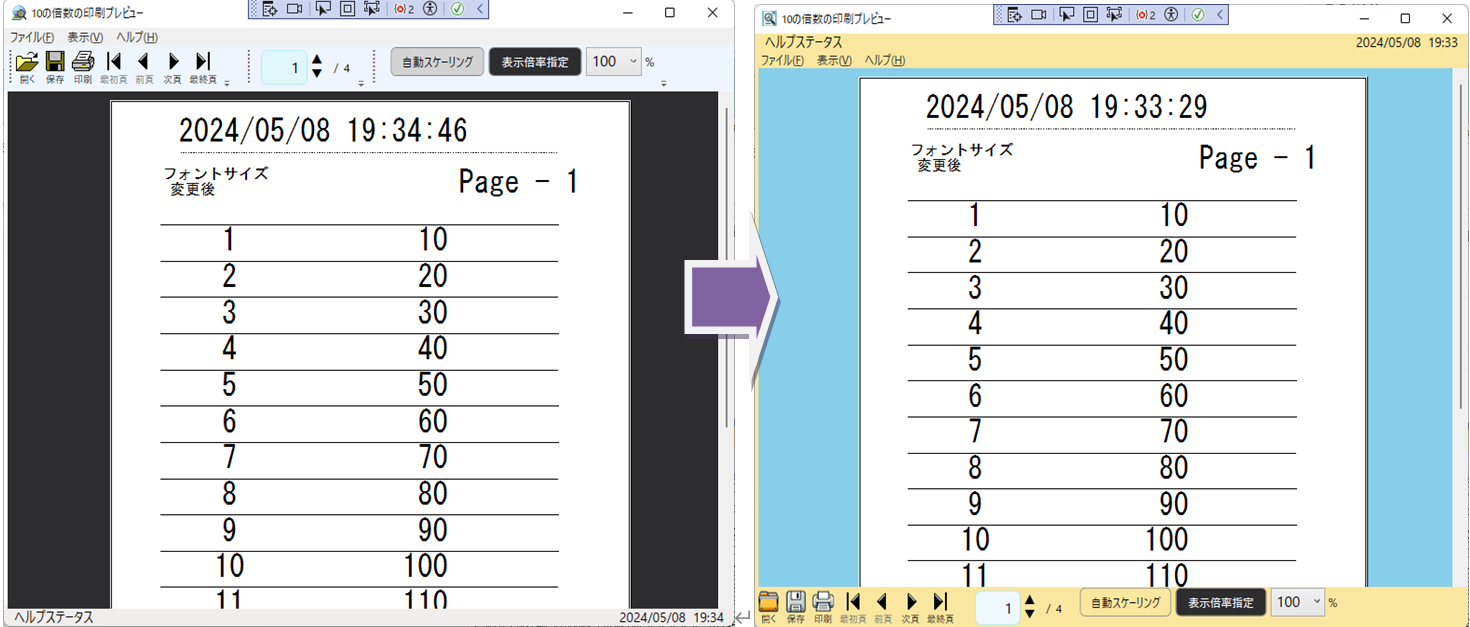Open 表示(V) menu in the right window
1470x627 pixels.
(x=833, y=61)
